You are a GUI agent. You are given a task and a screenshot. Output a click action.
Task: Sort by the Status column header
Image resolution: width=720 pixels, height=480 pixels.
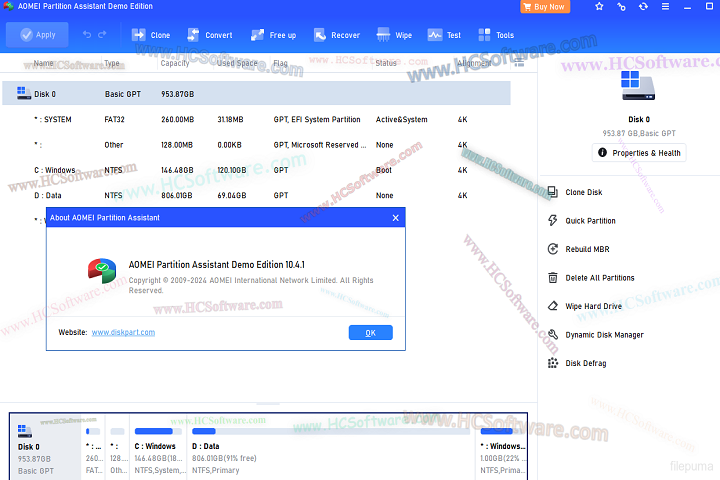pos(386,63)
